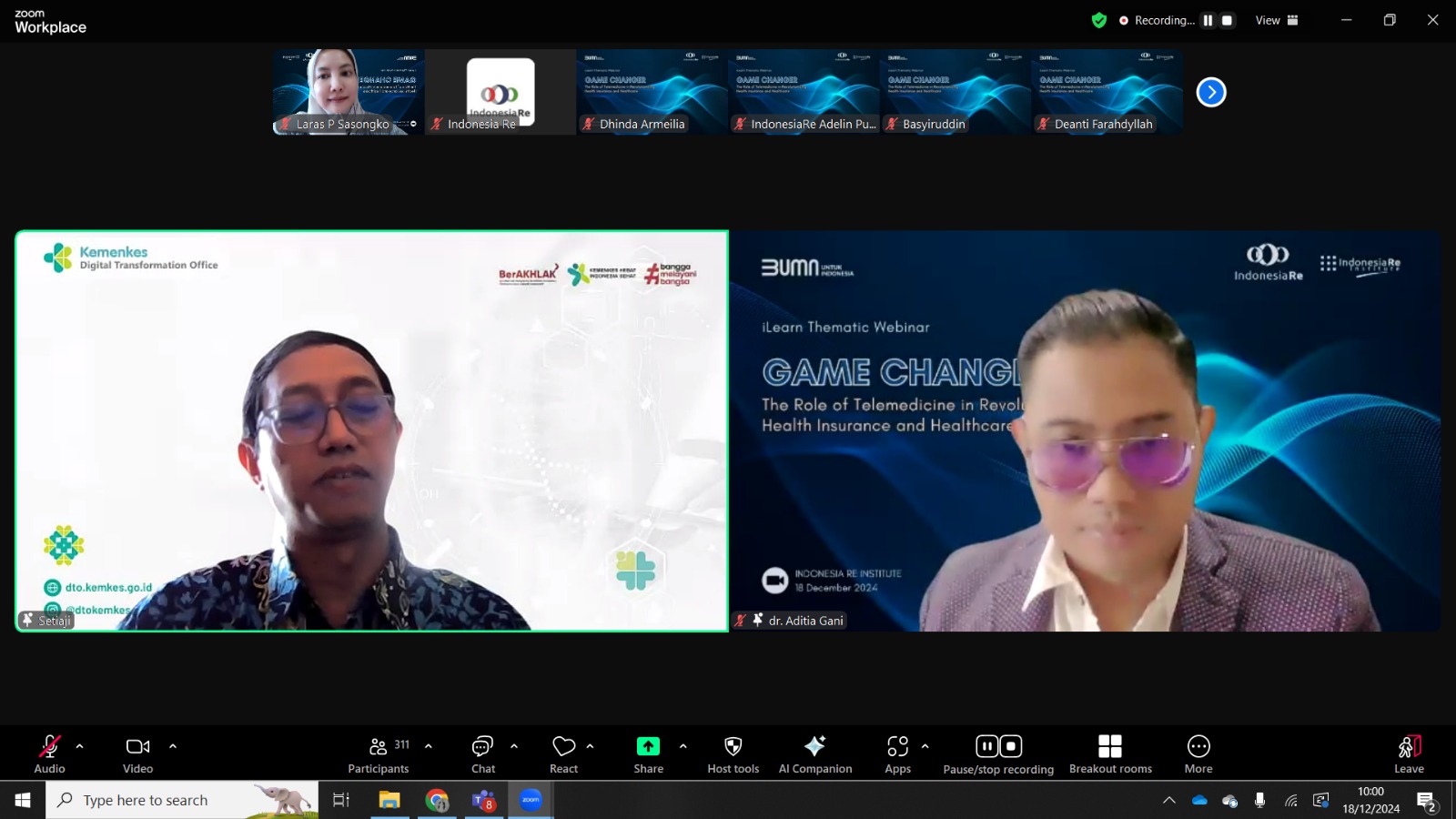
Task: Expand video options caret
Action: (173, 746)
